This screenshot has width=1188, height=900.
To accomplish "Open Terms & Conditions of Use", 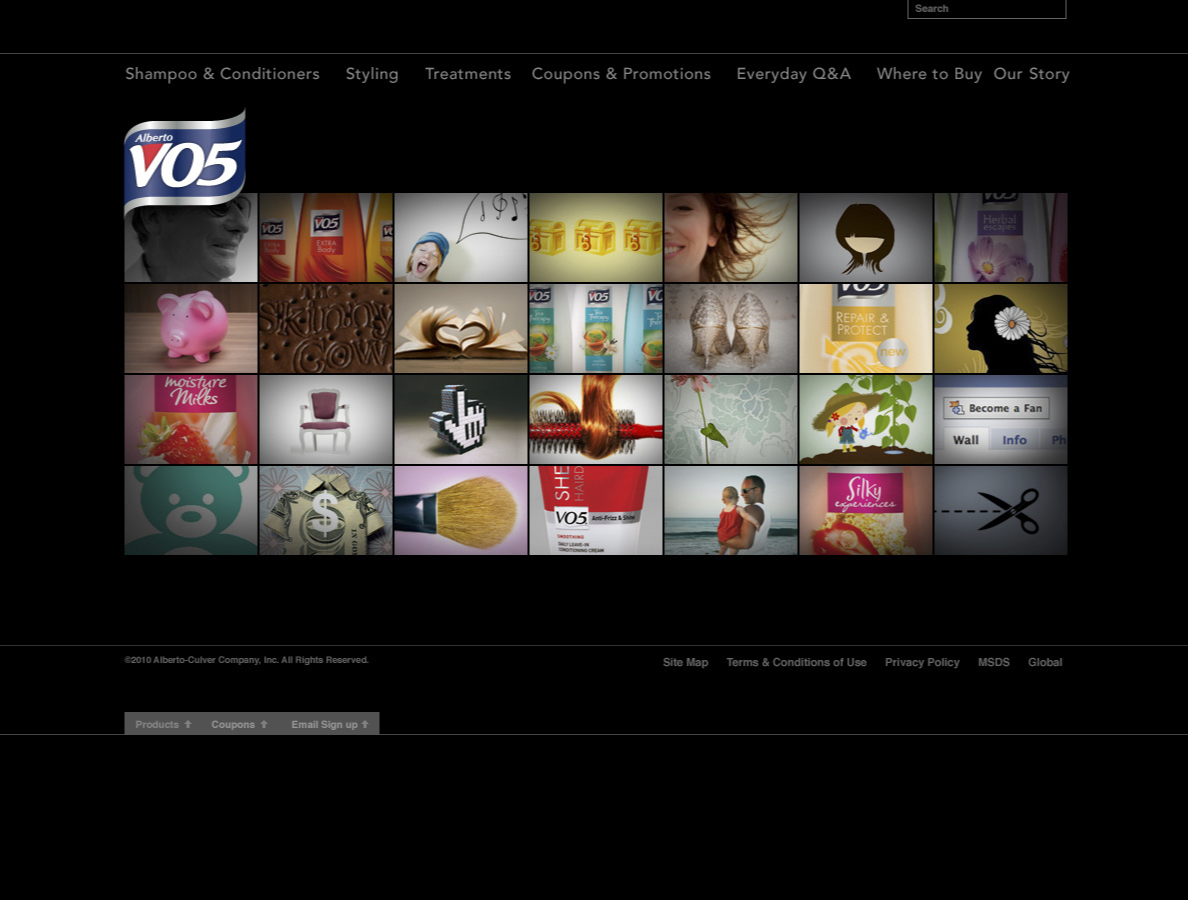I will coord(796,662).
